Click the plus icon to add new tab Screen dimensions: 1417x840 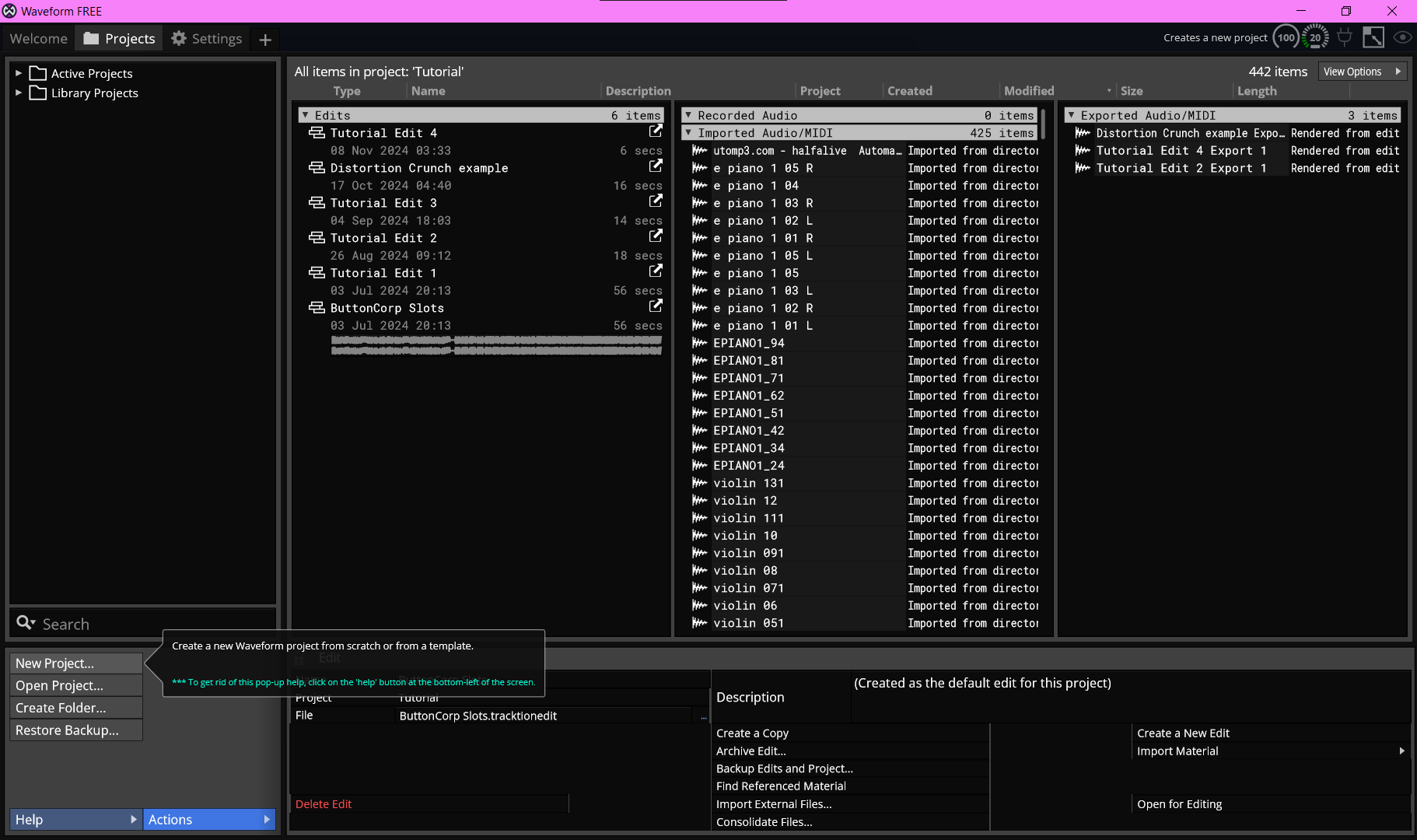coord(265,39)
